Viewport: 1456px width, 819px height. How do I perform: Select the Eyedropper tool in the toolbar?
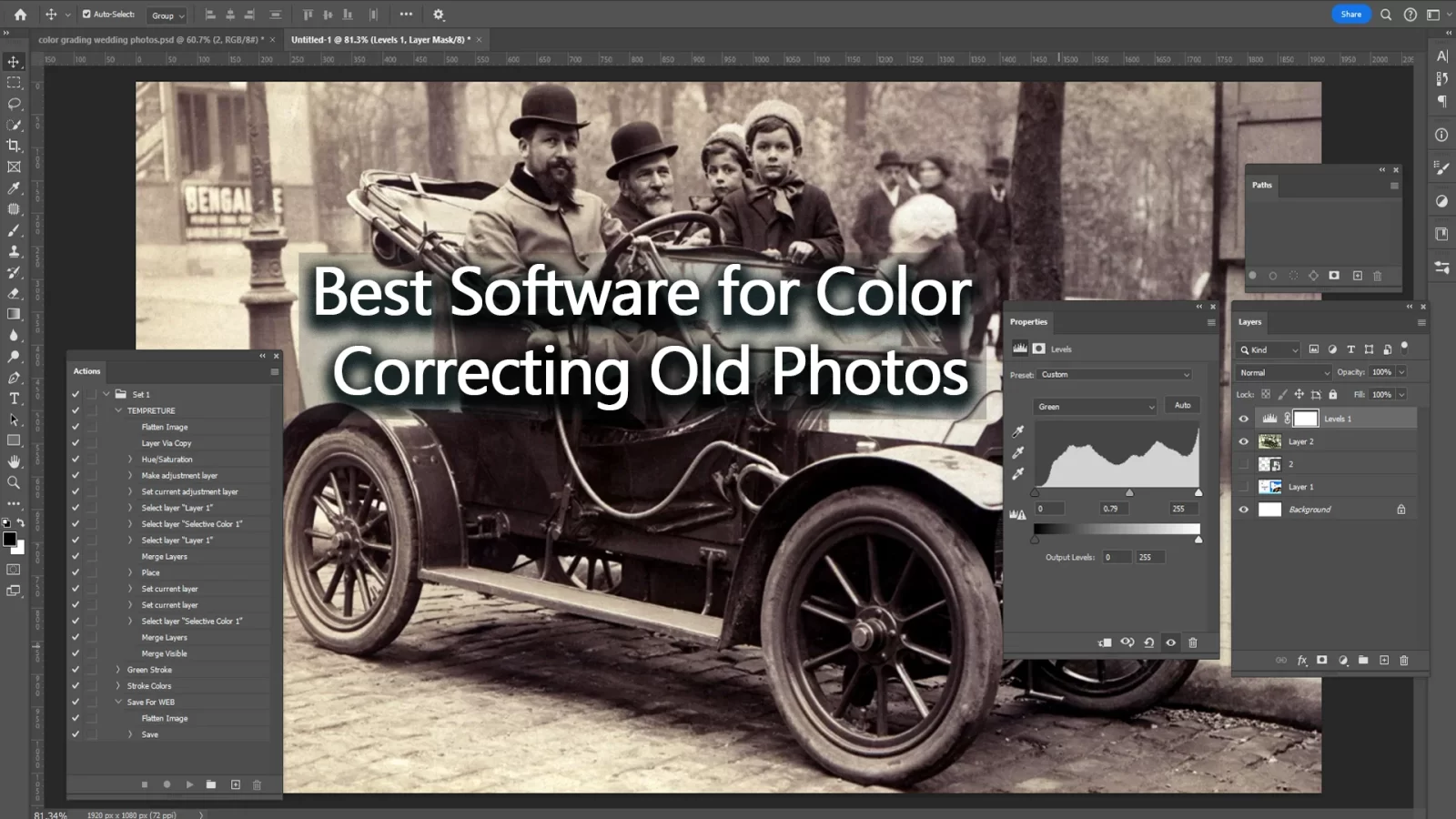click(14, 187)
